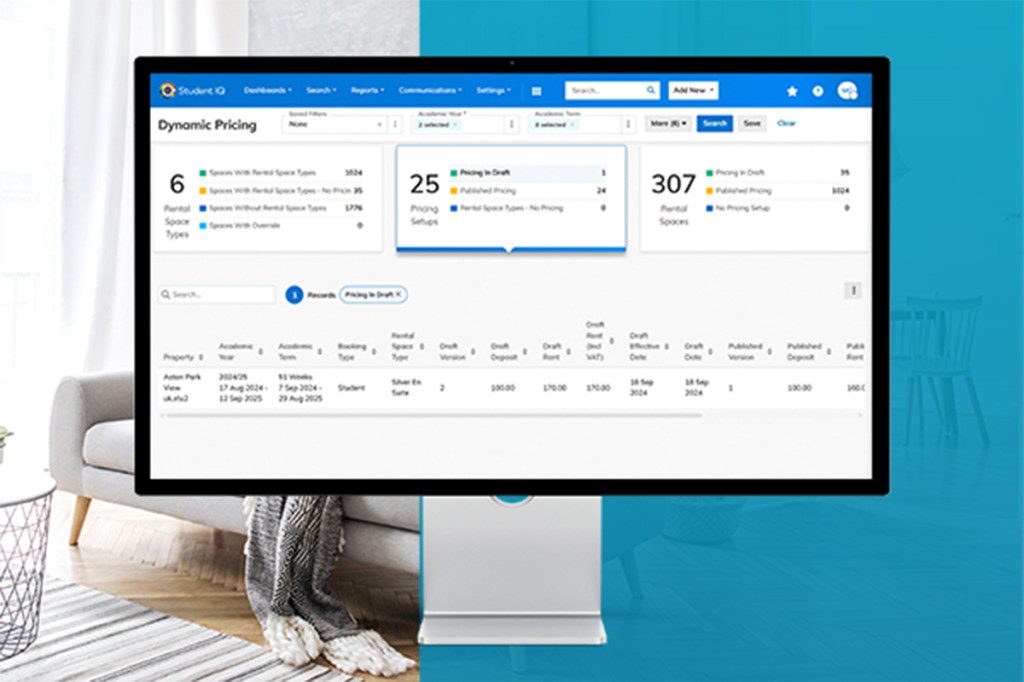1024x682 pixels.
Task: Toggle sorting on the Property column
Action: (x=201, y=355)
